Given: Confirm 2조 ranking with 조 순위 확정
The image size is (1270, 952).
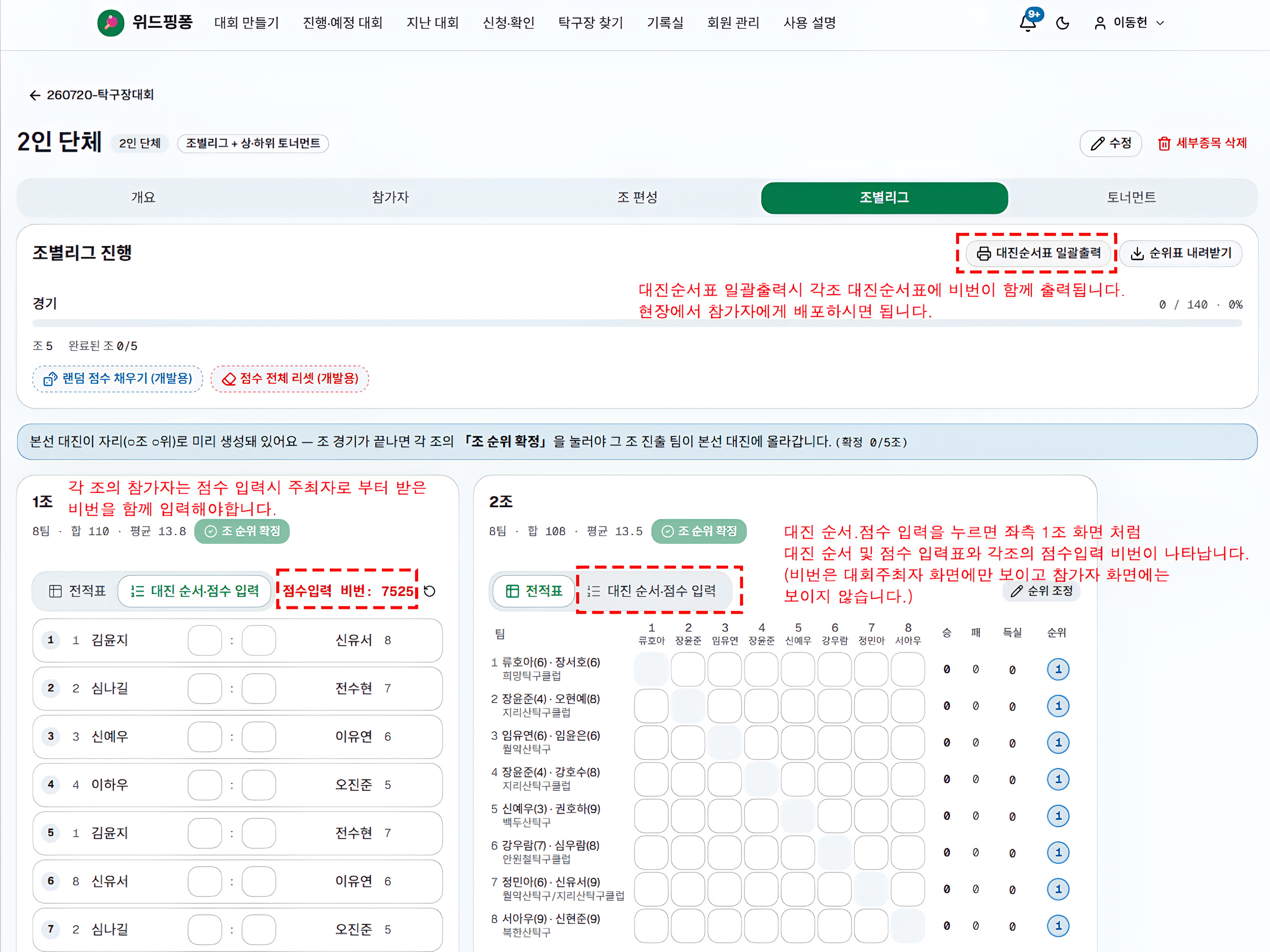Looking at the screenshot, I should tap(699, 531).
